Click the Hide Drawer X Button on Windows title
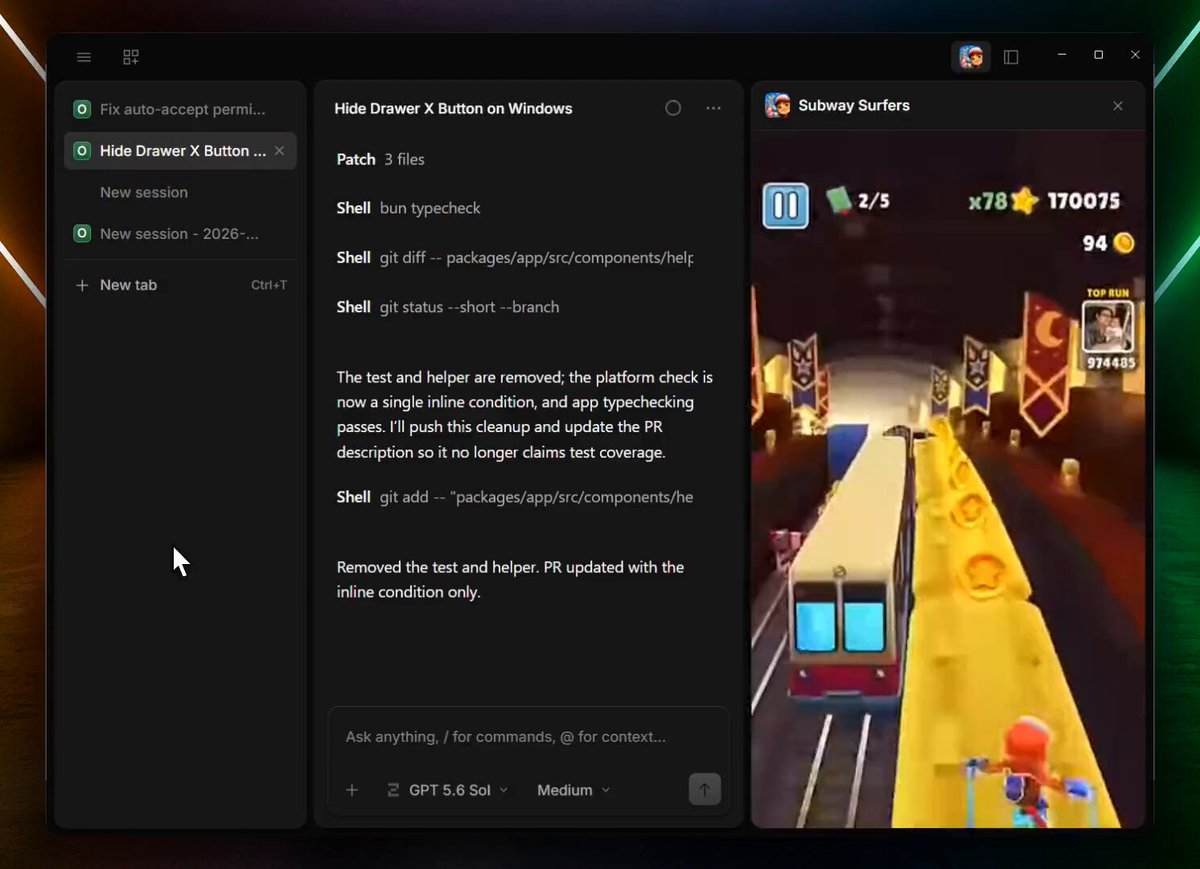This screenshot has height=869, width=1200. pos(453,108)
